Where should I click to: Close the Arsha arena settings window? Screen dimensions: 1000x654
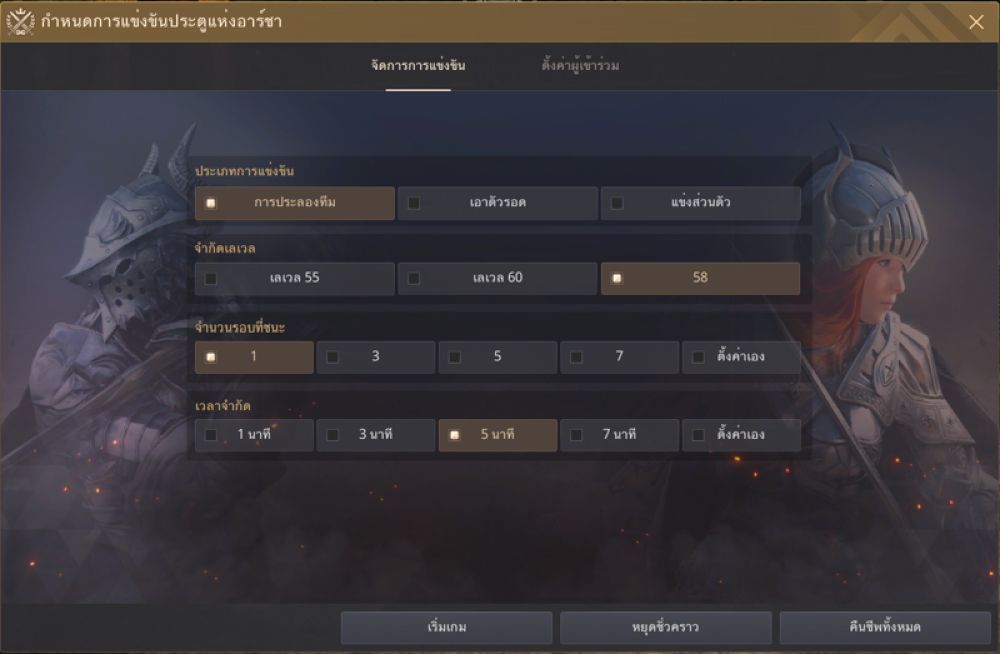click(x=976, y=22)
